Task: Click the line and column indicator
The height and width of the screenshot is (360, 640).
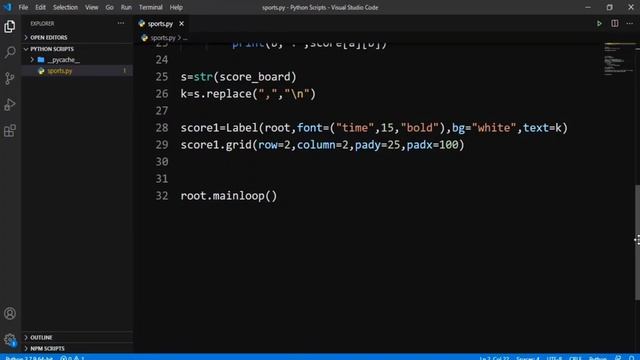Action: [x=494, y=358]
